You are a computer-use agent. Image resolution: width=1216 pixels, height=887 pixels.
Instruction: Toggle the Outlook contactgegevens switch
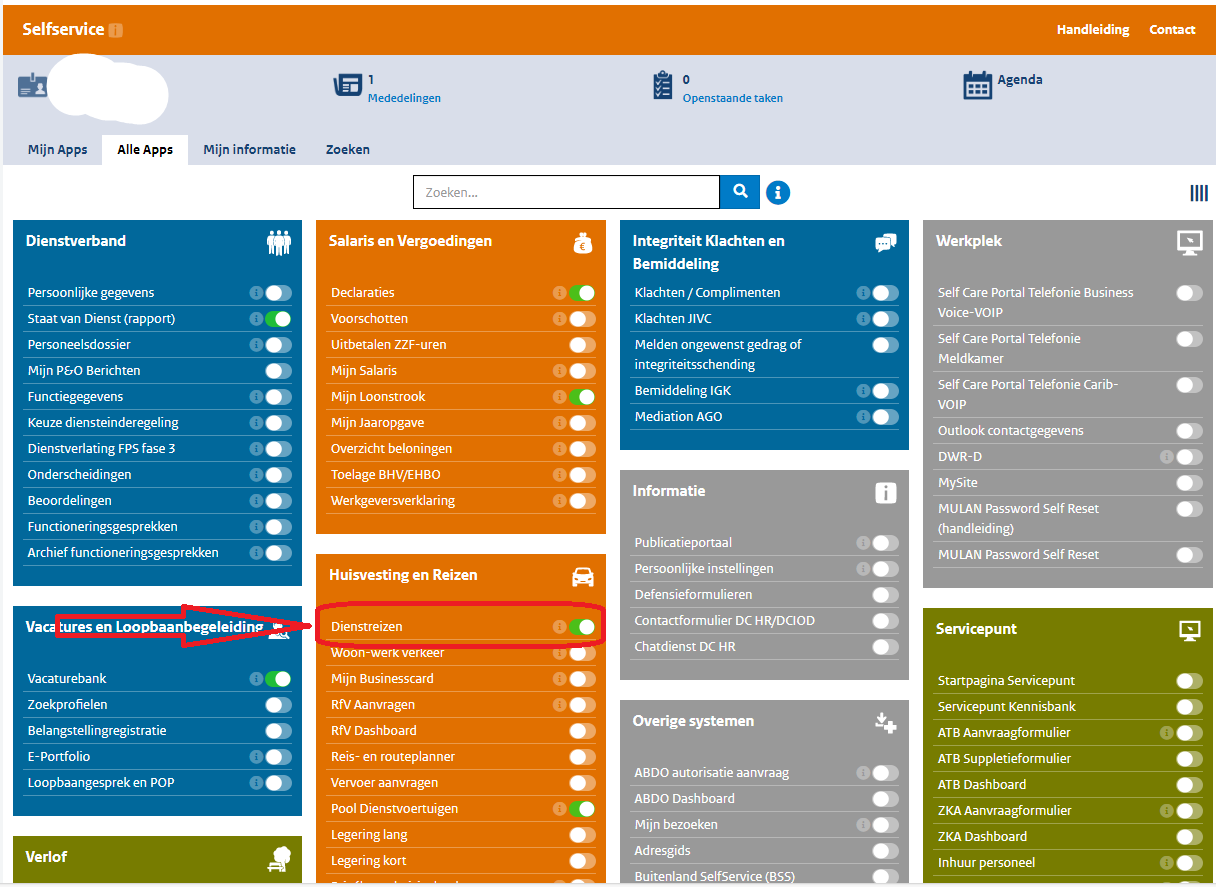click(x=1189, y=431)
